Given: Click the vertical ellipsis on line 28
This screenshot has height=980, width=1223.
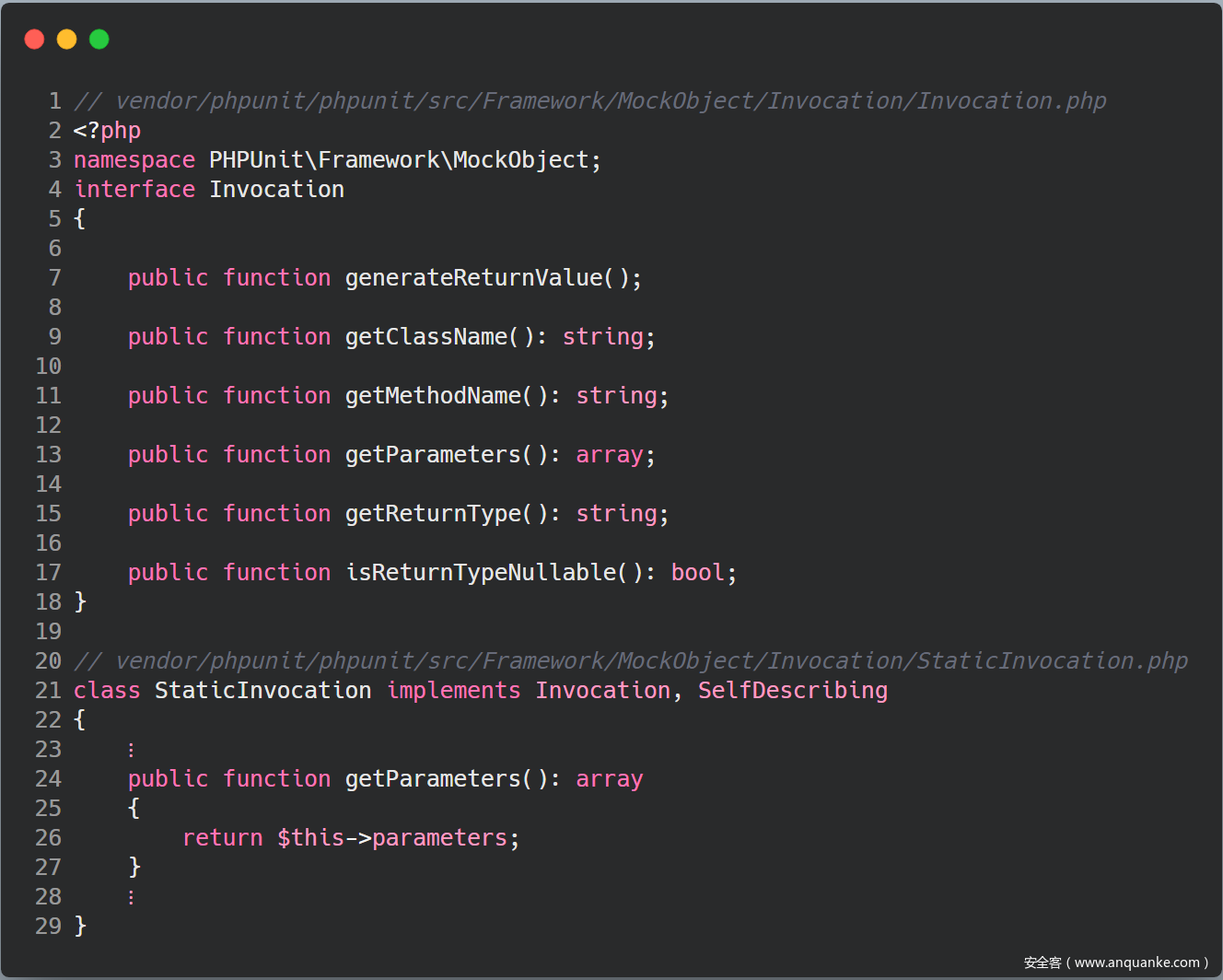Looking at the screenshot, I should click(x=132, y=897).
